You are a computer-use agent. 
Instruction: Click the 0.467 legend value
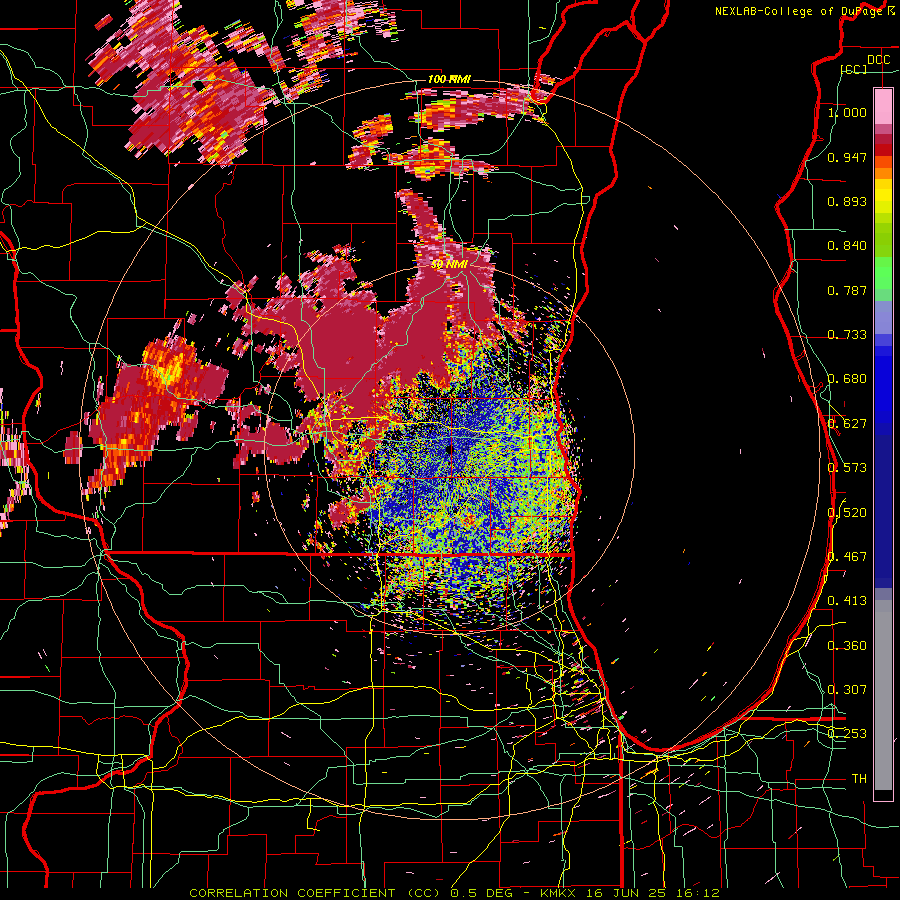tap(847, 557)
